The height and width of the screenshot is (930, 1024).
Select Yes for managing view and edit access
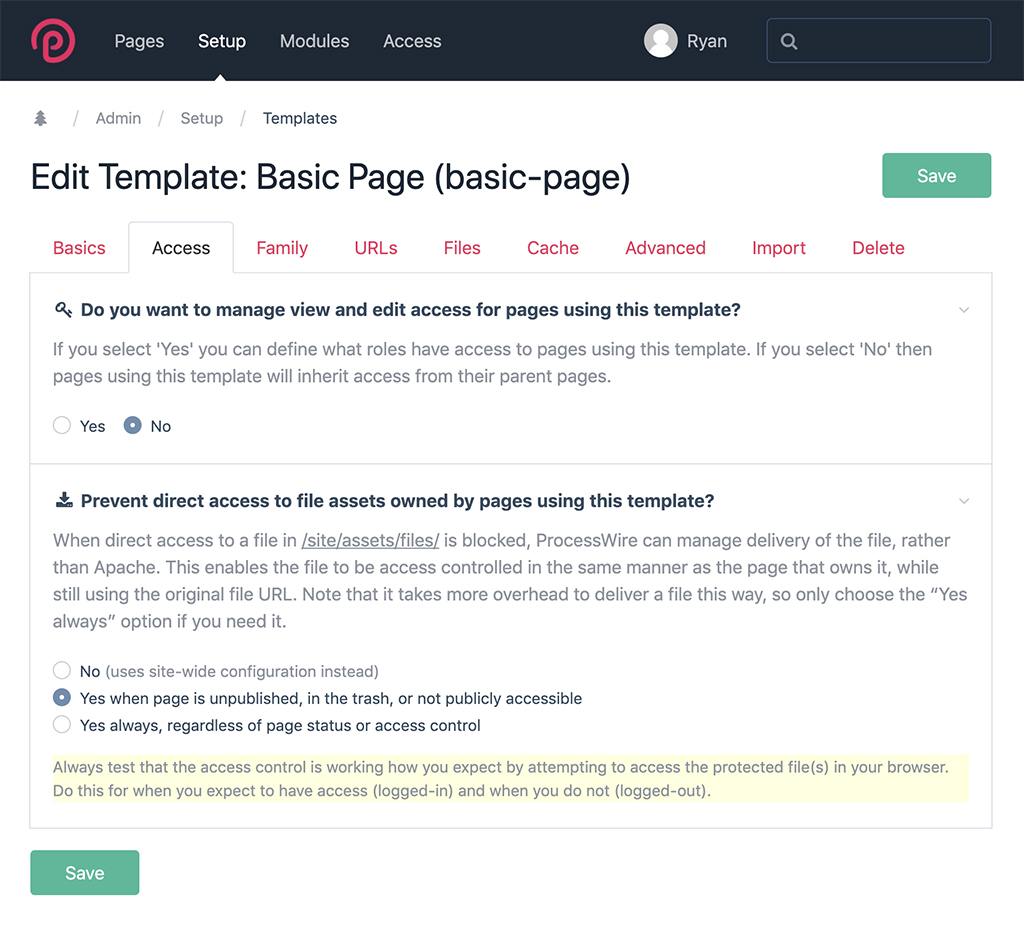[x=62, y=426]
